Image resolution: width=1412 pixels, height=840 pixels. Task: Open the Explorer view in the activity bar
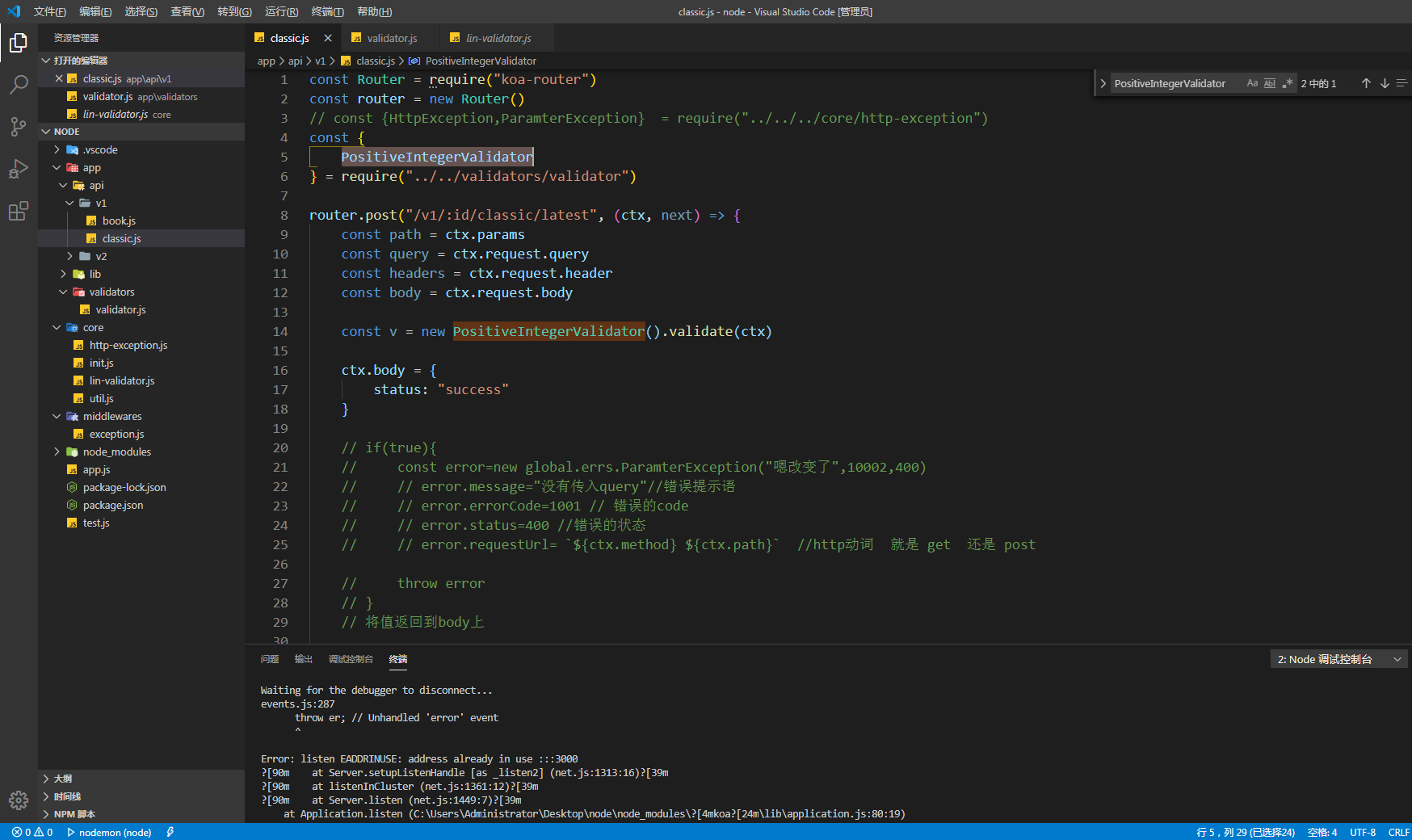pos(19,43)
